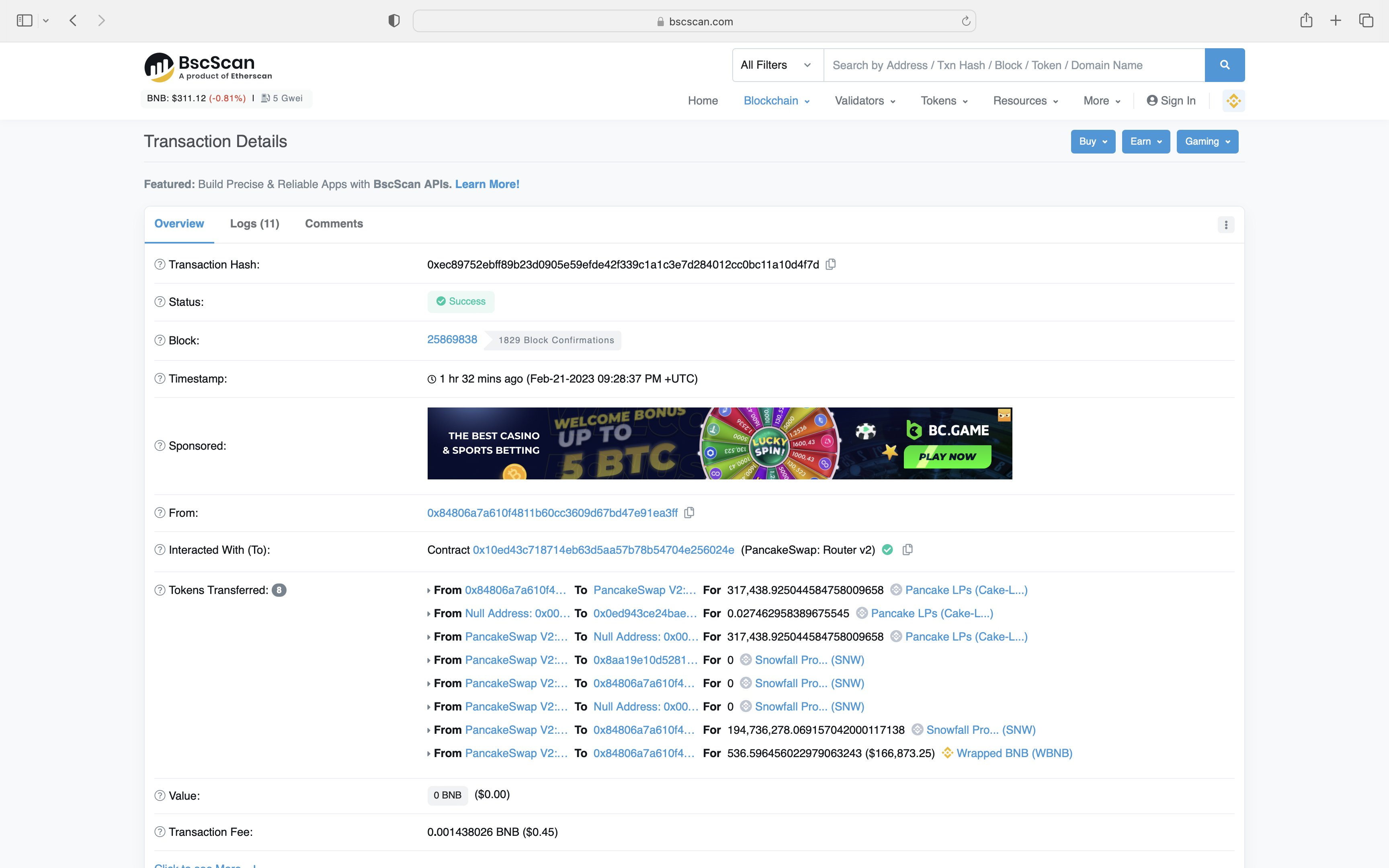Click help icon next to Status
1389x868 pixels.
160,301
